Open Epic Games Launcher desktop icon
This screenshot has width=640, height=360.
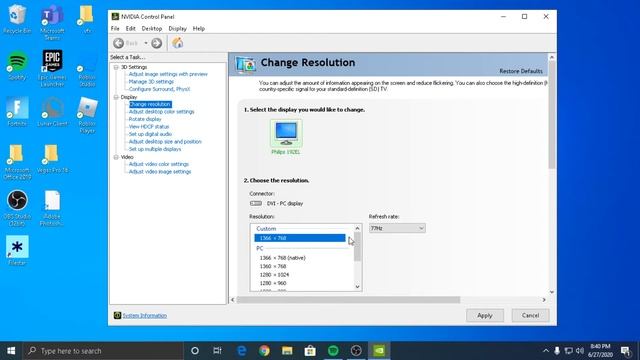52,69
